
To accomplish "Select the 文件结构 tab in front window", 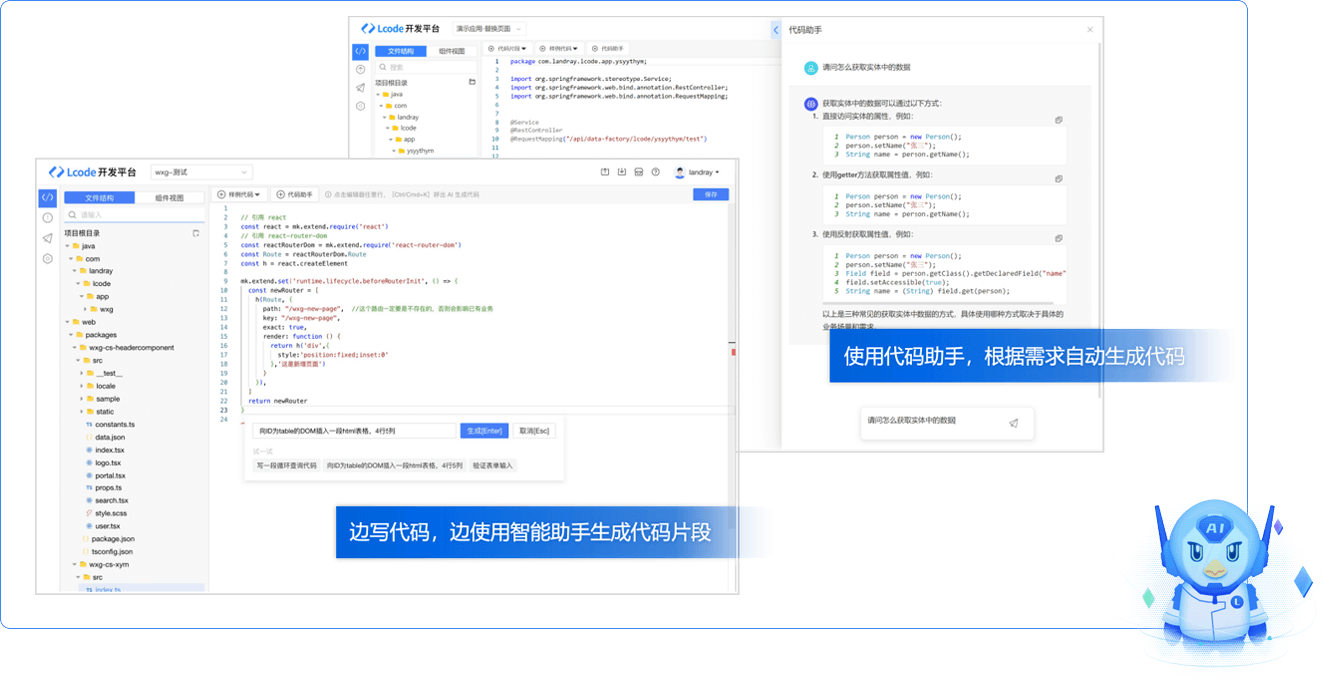I will 99,198.
